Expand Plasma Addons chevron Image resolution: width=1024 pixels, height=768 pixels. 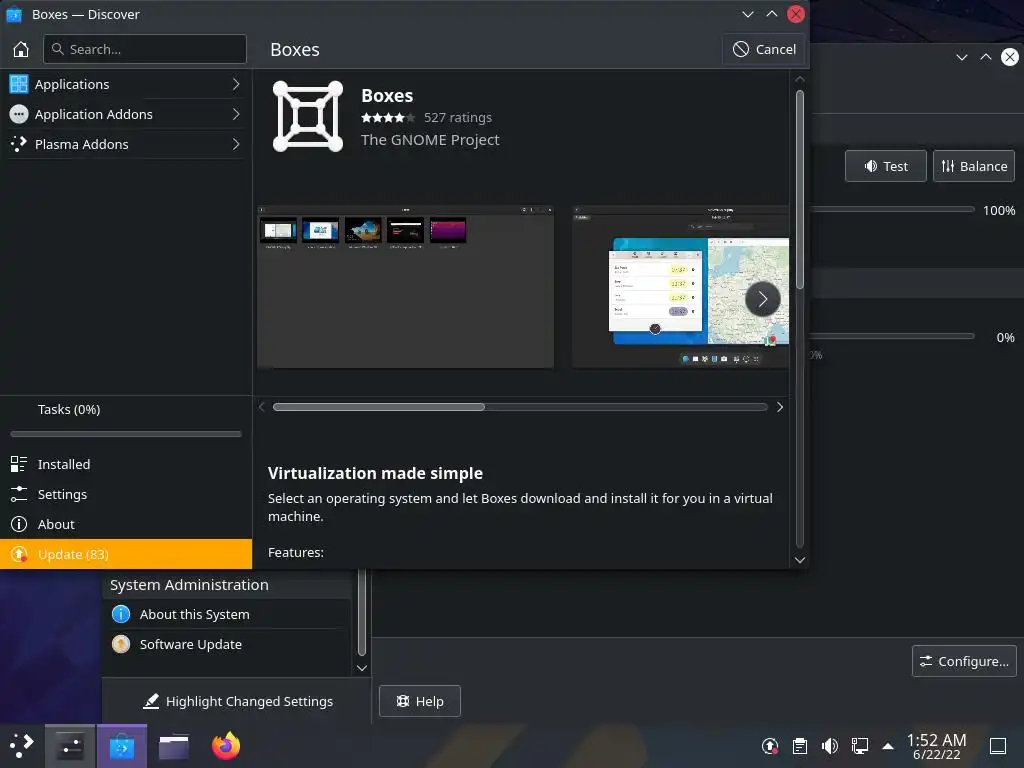click(x=236, y=144)
